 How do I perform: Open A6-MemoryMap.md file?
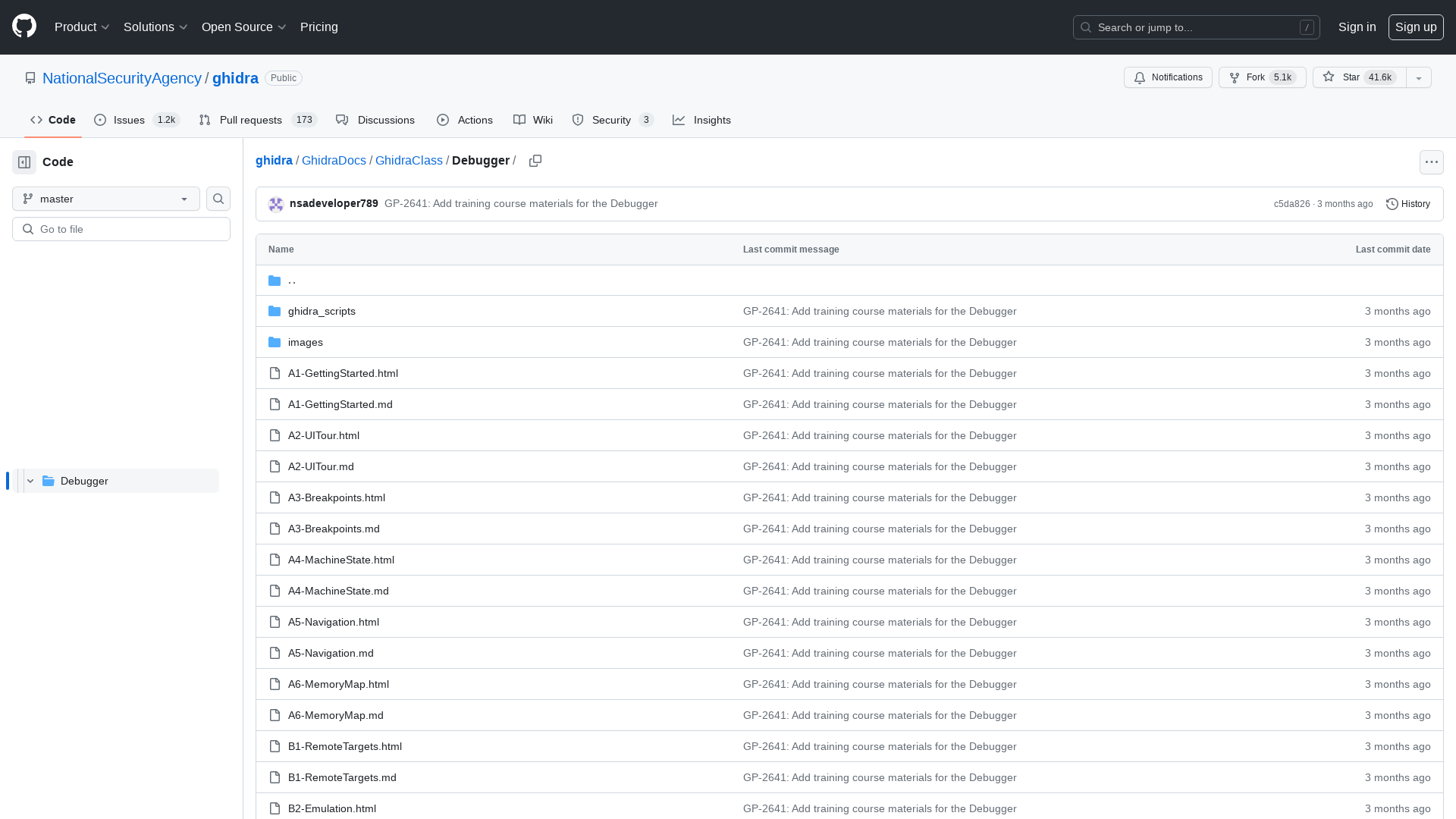coord(336,716)
